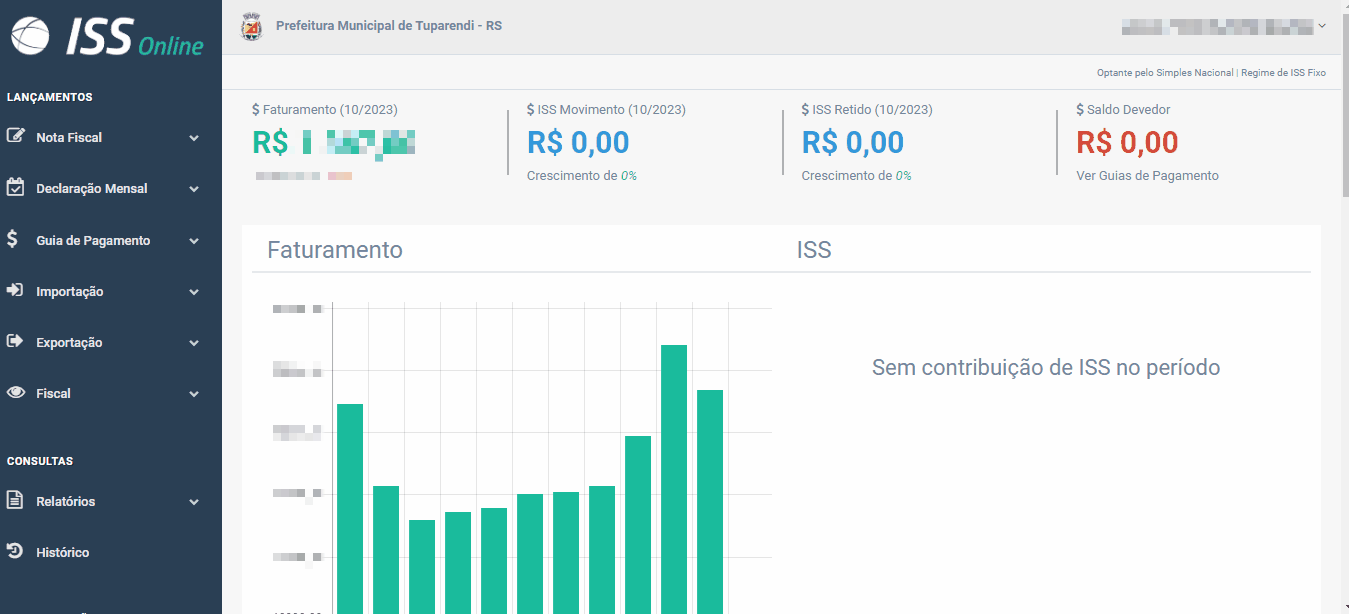Click the dollar icon beside ISS Movimento

531,109
